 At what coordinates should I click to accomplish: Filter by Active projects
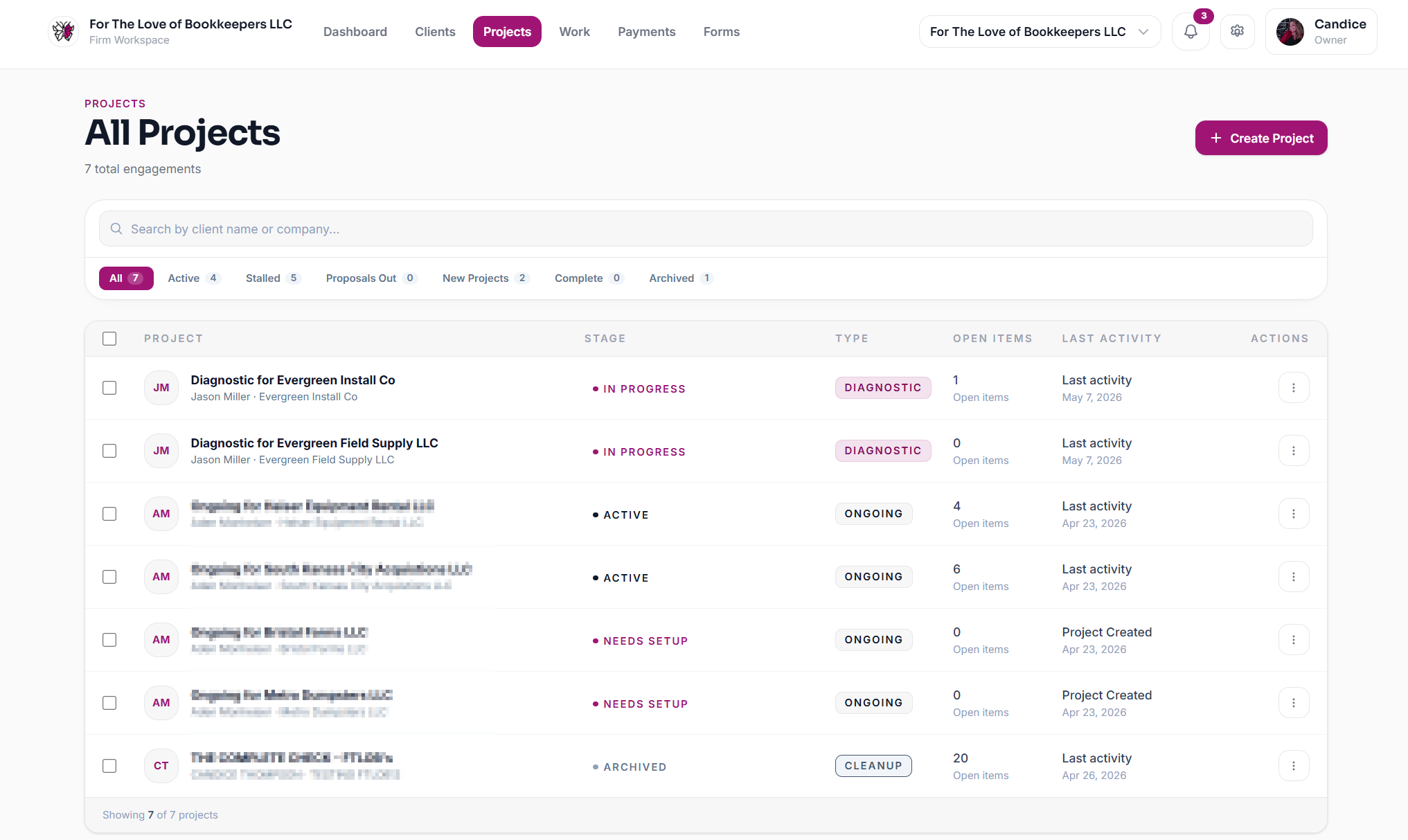[x=194, y=278]
